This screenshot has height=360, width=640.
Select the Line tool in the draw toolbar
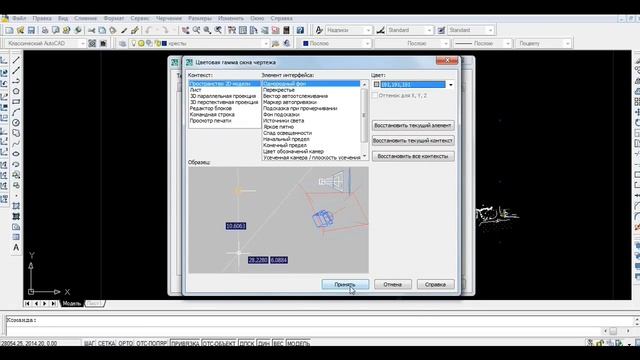(x=16, y=60)
